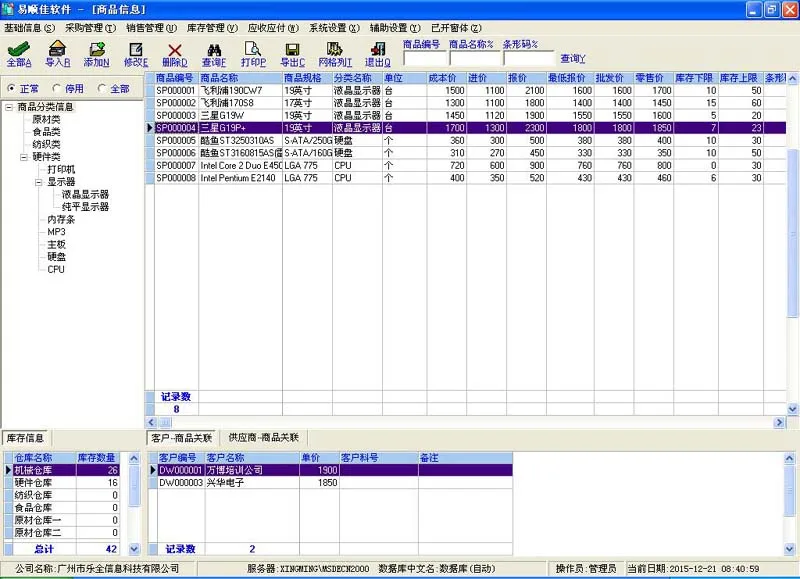The image size is (800, 579).
Task: Open the 库存管理 menu
Action: coord(212,28)
